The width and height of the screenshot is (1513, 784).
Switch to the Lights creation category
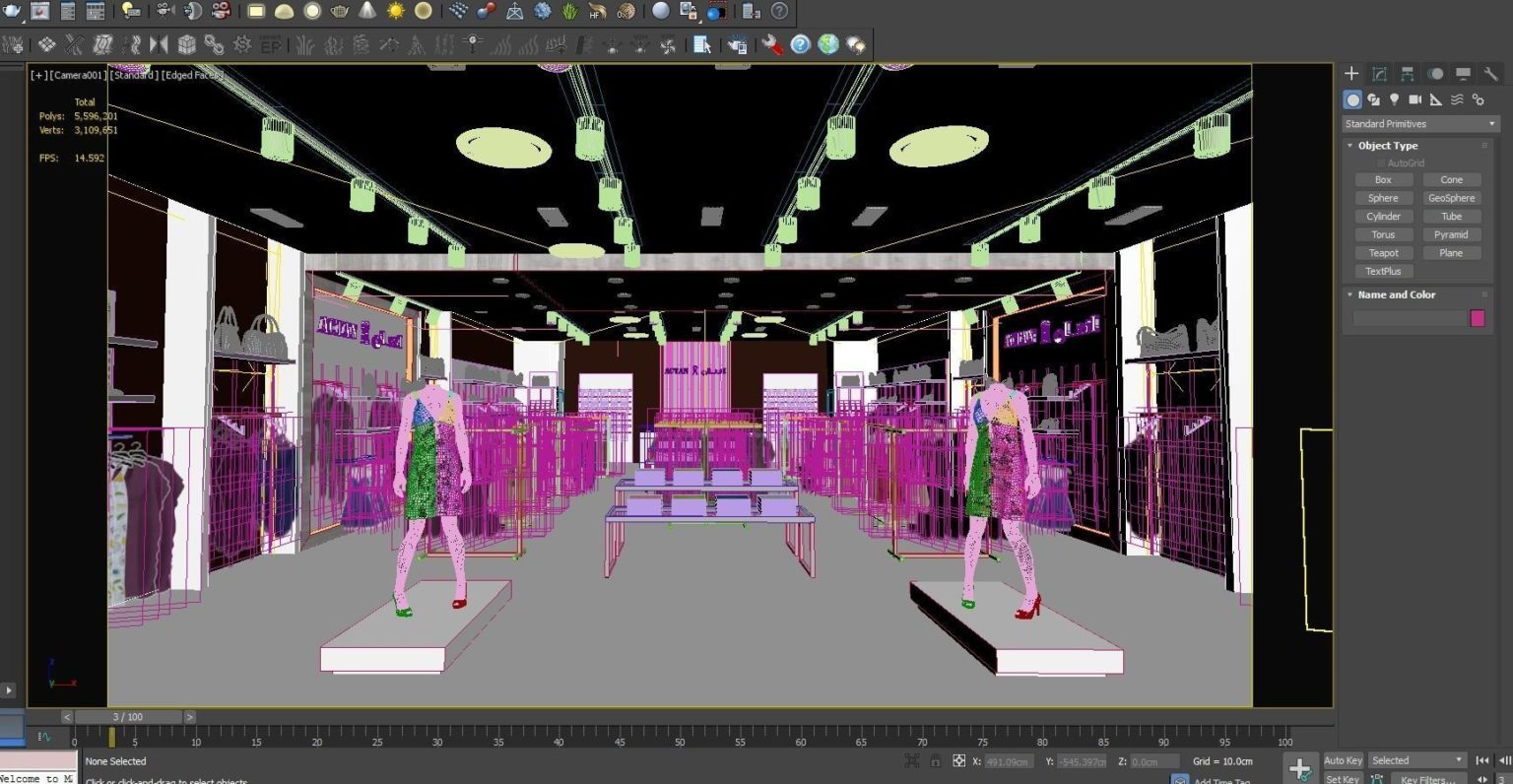[1394, 99]
